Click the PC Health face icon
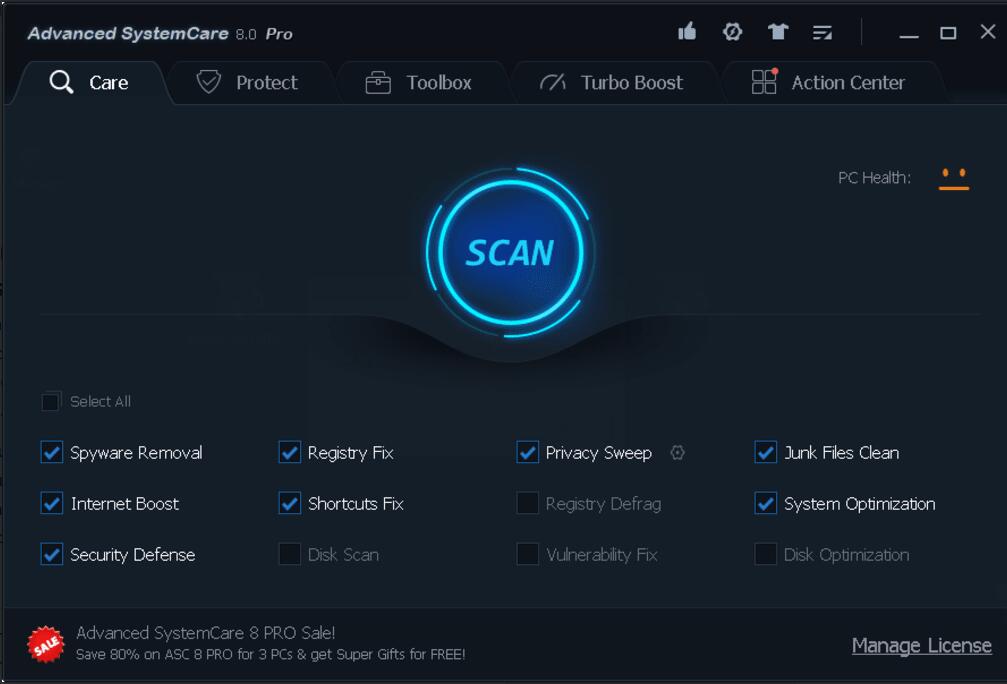1007x684 pixels. coord(953,178)
